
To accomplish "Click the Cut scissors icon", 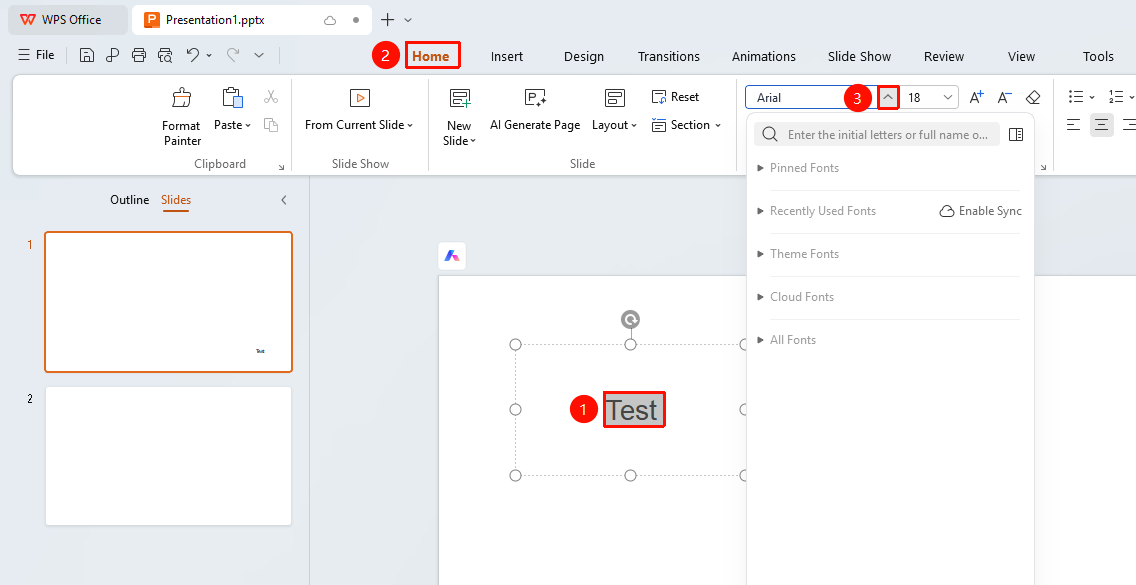I will [x=271, y=96].
